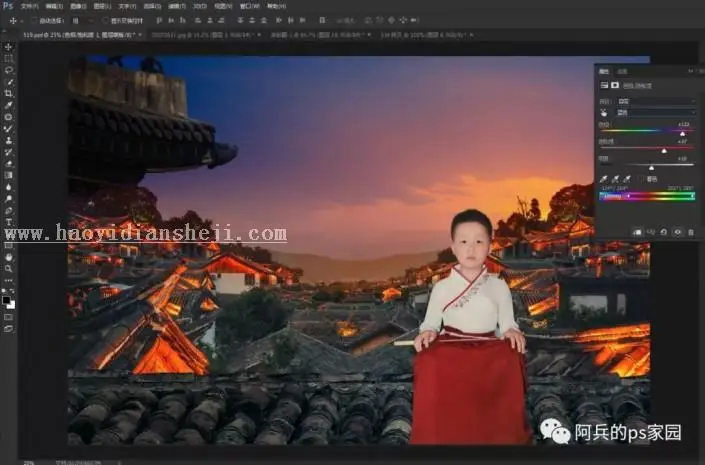Open the Preset dropdown in Properties

click(656, 101)
